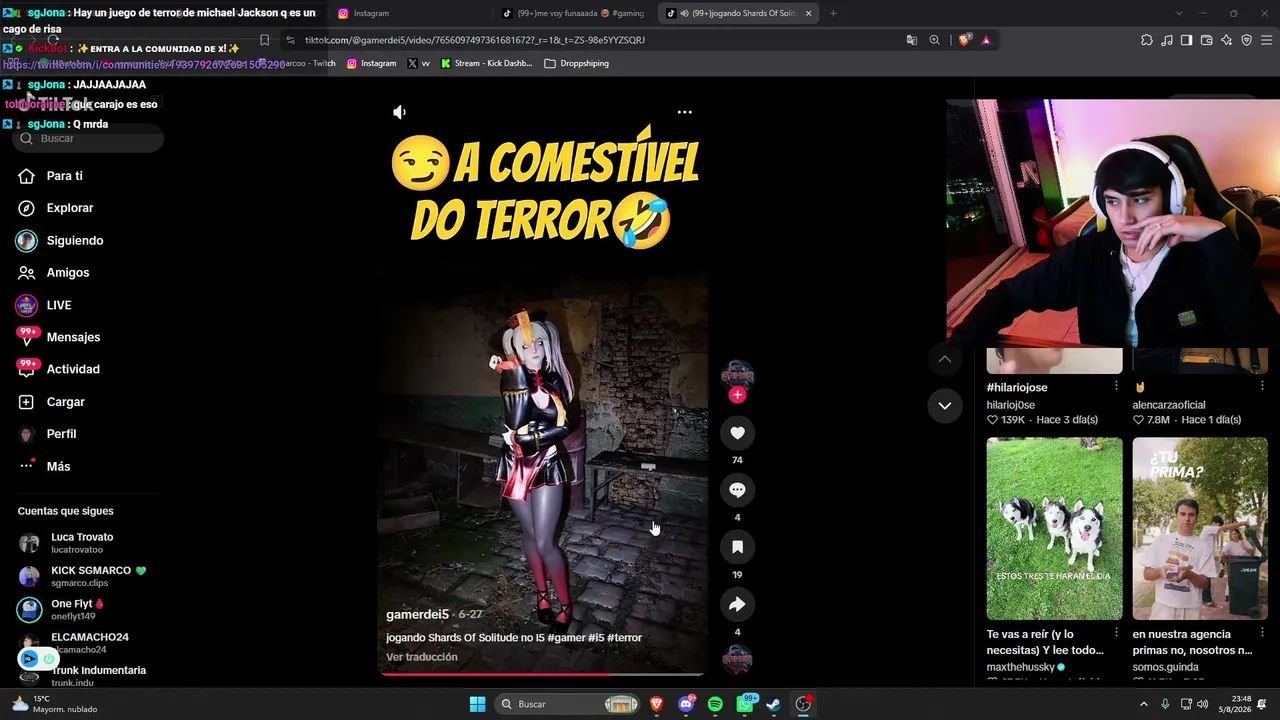
Task: Like the video with the heart icon
Action: [x=737, y=433]
